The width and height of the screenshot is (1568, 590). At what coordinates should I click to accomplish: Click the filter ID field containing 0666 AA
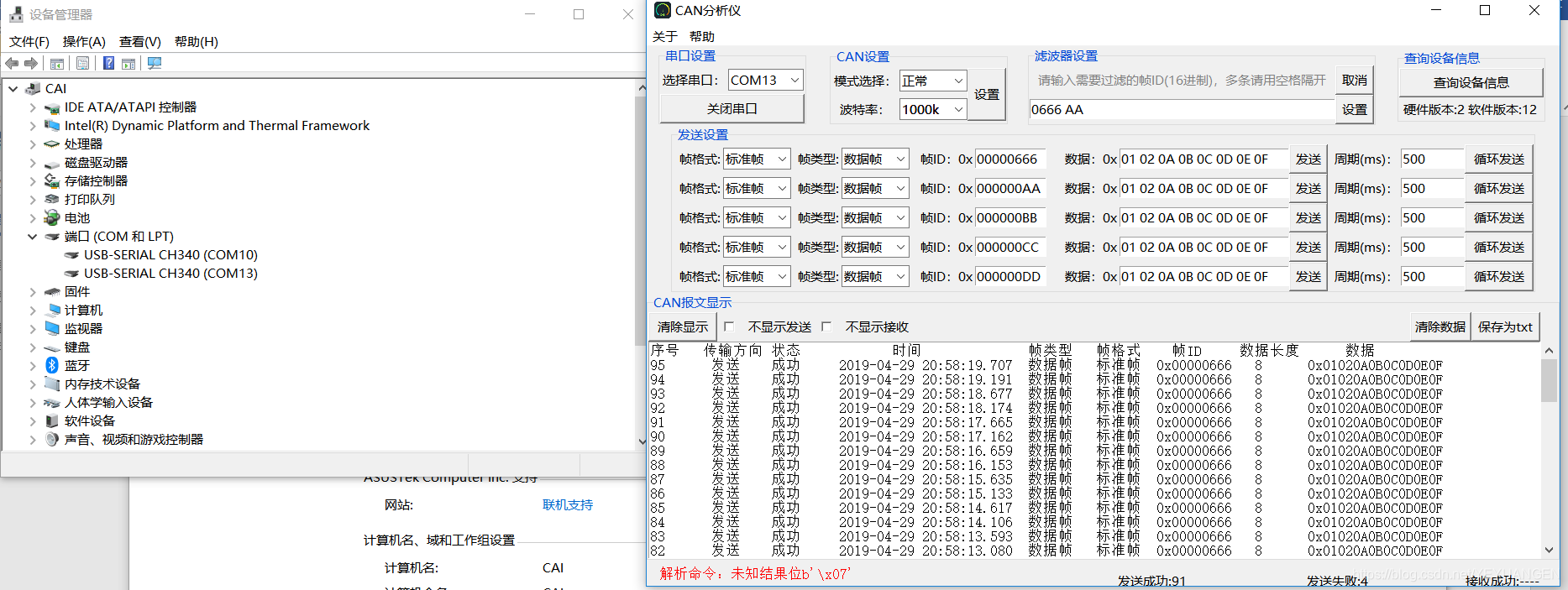click(x=1181, y=110)
